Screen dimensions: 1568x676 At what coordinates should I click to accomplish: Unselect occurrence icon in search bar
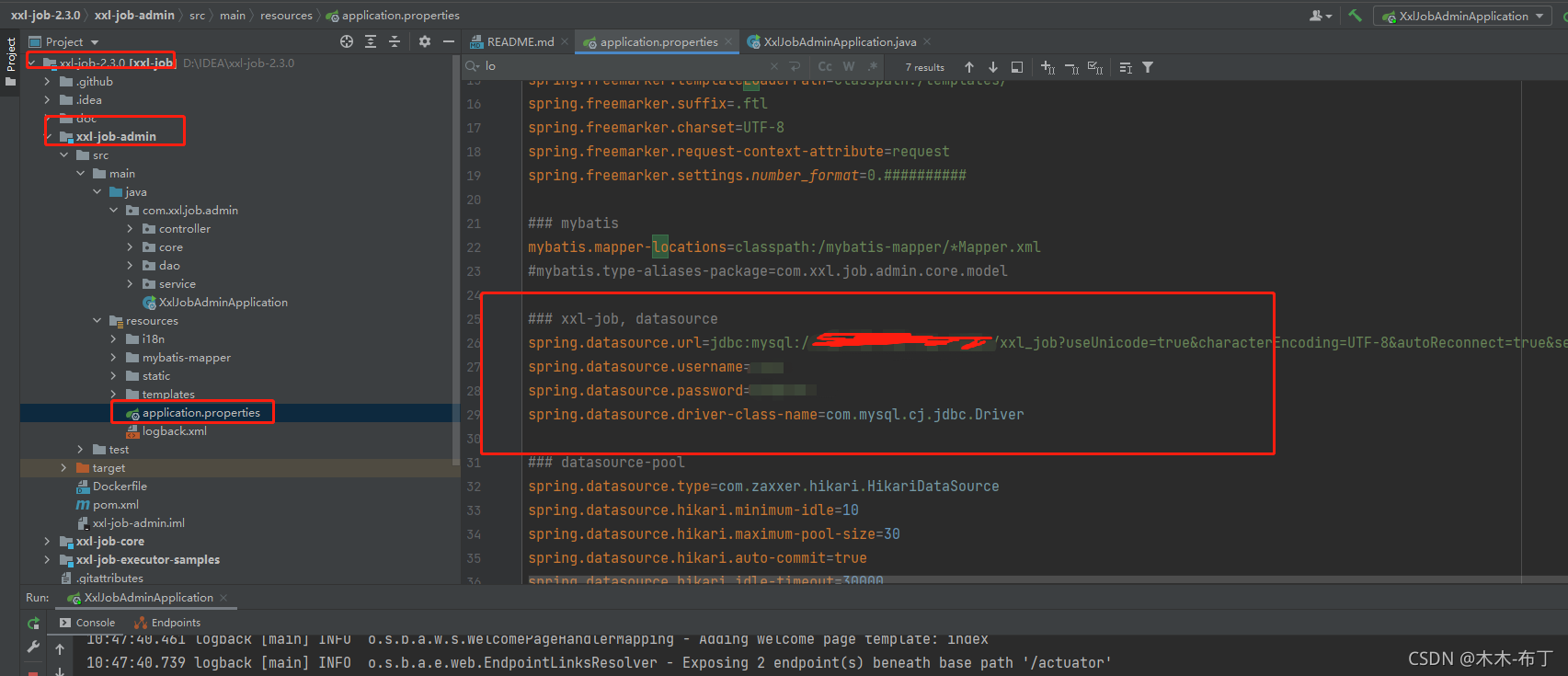1071,67
